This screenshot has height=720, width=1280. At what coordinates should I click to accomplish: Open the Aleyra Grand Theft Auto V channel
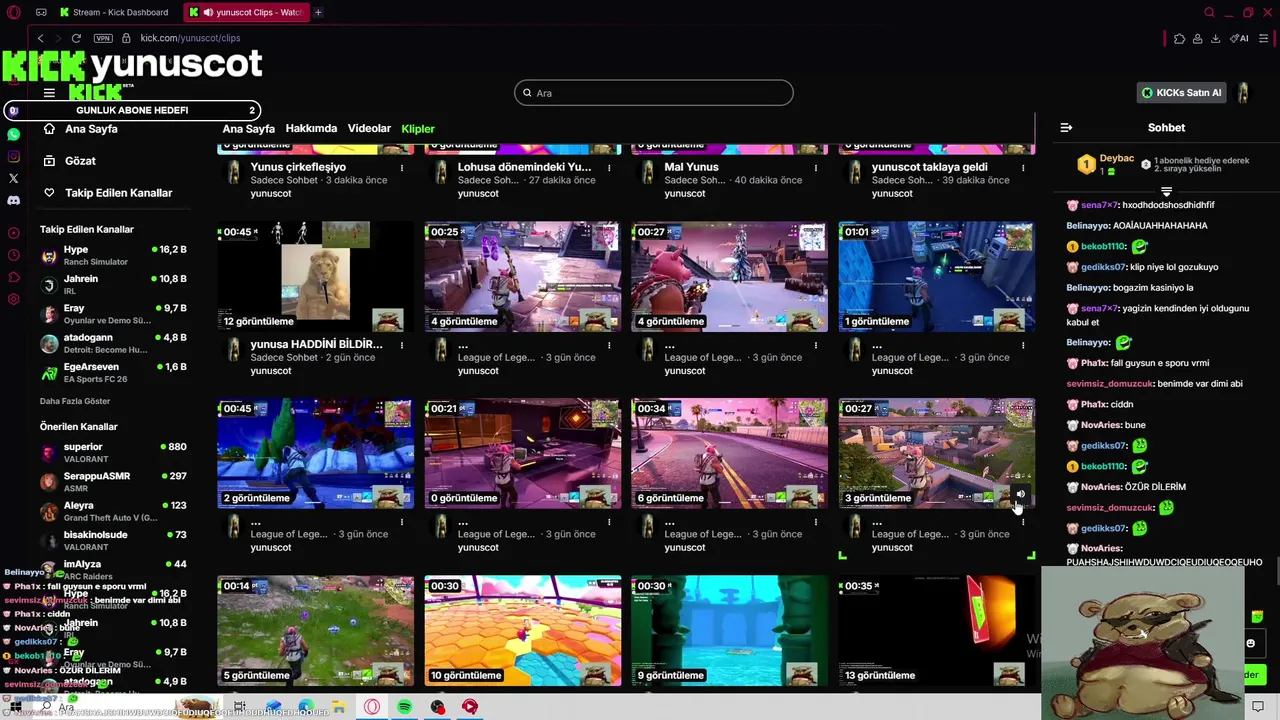click(x=113, y=511)
